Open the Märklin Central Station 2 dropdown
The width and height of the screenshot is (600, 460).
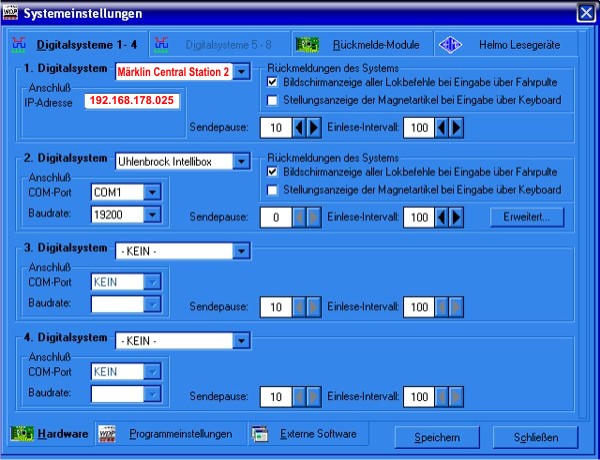point(241,72)
